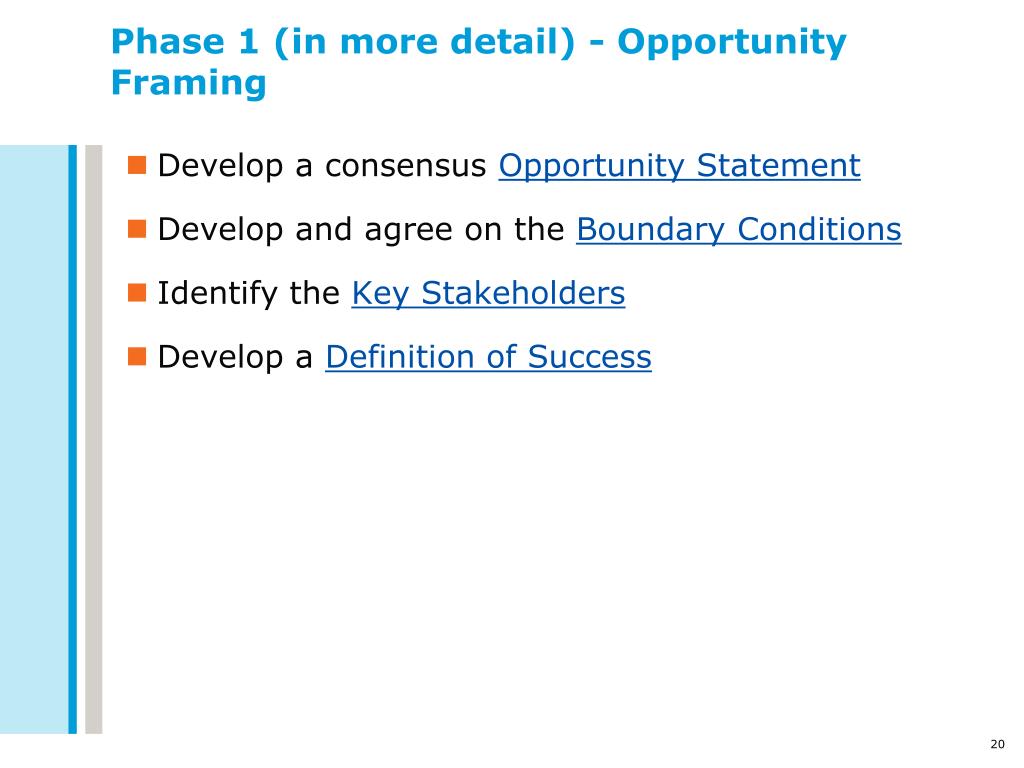Select the word Framing in the title
Viewport: 1024px width, 768px height.
[x=189, y=83]
